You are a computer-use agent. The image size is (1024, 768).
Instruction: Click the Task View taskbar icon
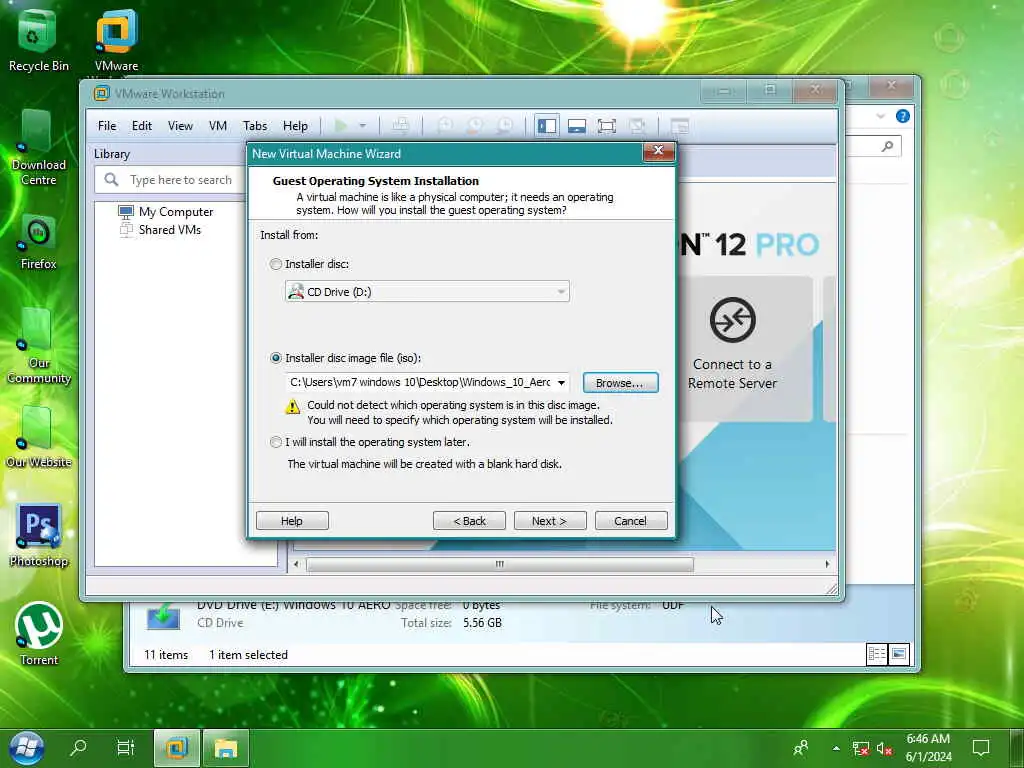pos(125,748)
